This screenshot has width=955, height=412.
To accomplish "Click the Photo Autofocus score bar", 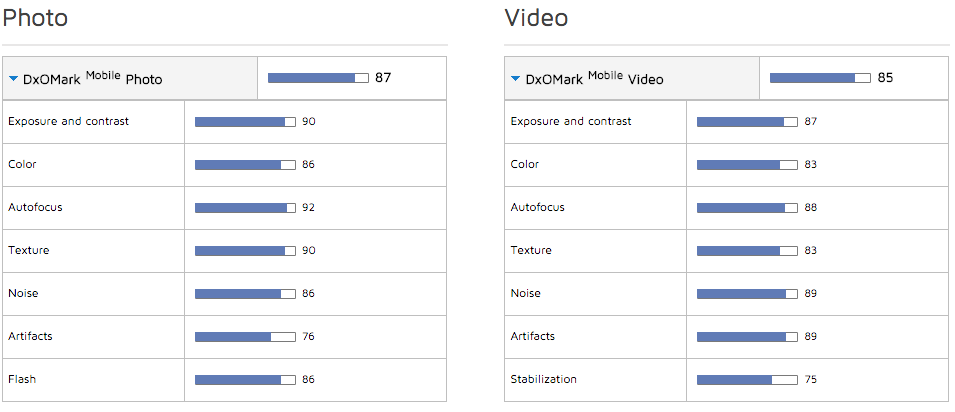I will click(x=245, y=208).
